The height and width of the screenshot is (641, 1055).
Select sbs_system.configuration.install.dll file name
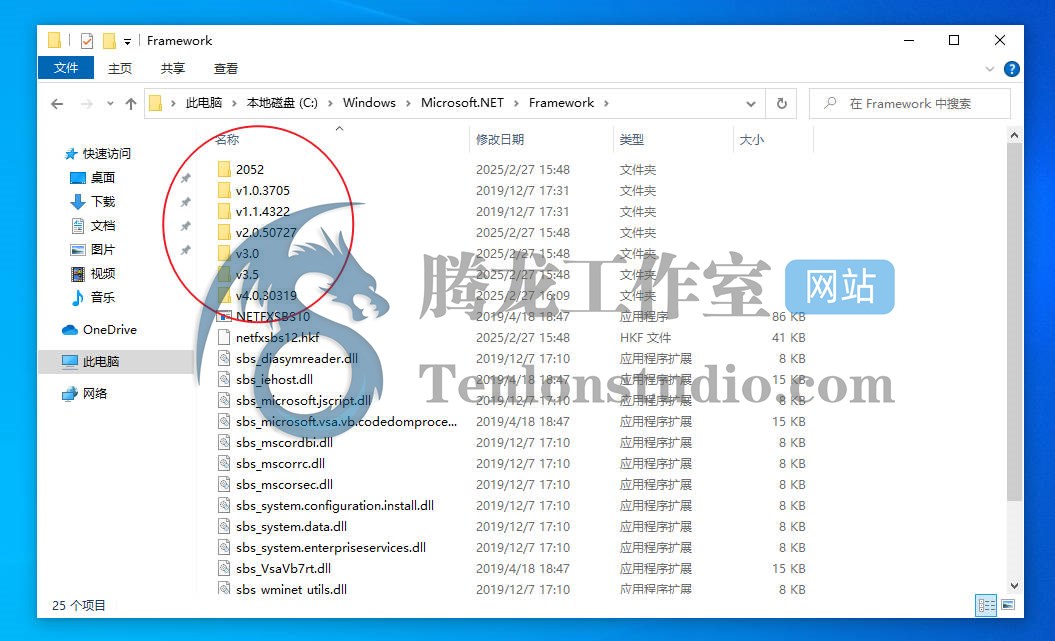click(x=335, y=505)
